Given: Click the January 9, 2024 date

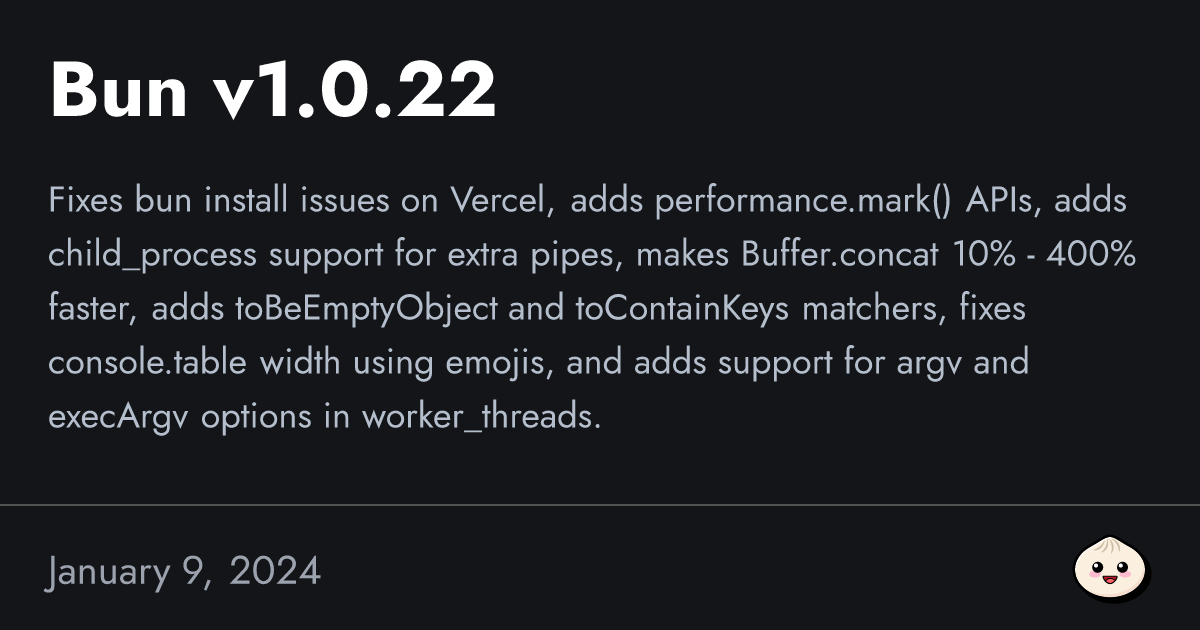Looking at the screenshot, I should coord(184,571).
